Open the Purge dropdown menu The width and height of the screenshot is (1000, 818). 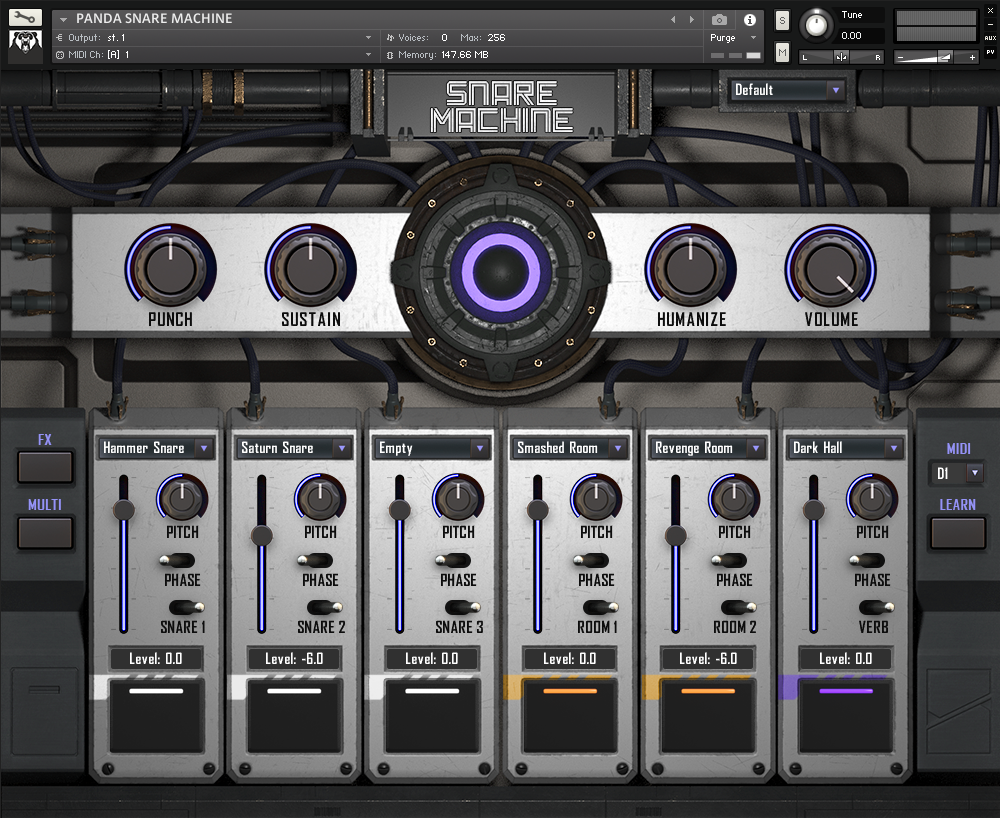[733, 38]
